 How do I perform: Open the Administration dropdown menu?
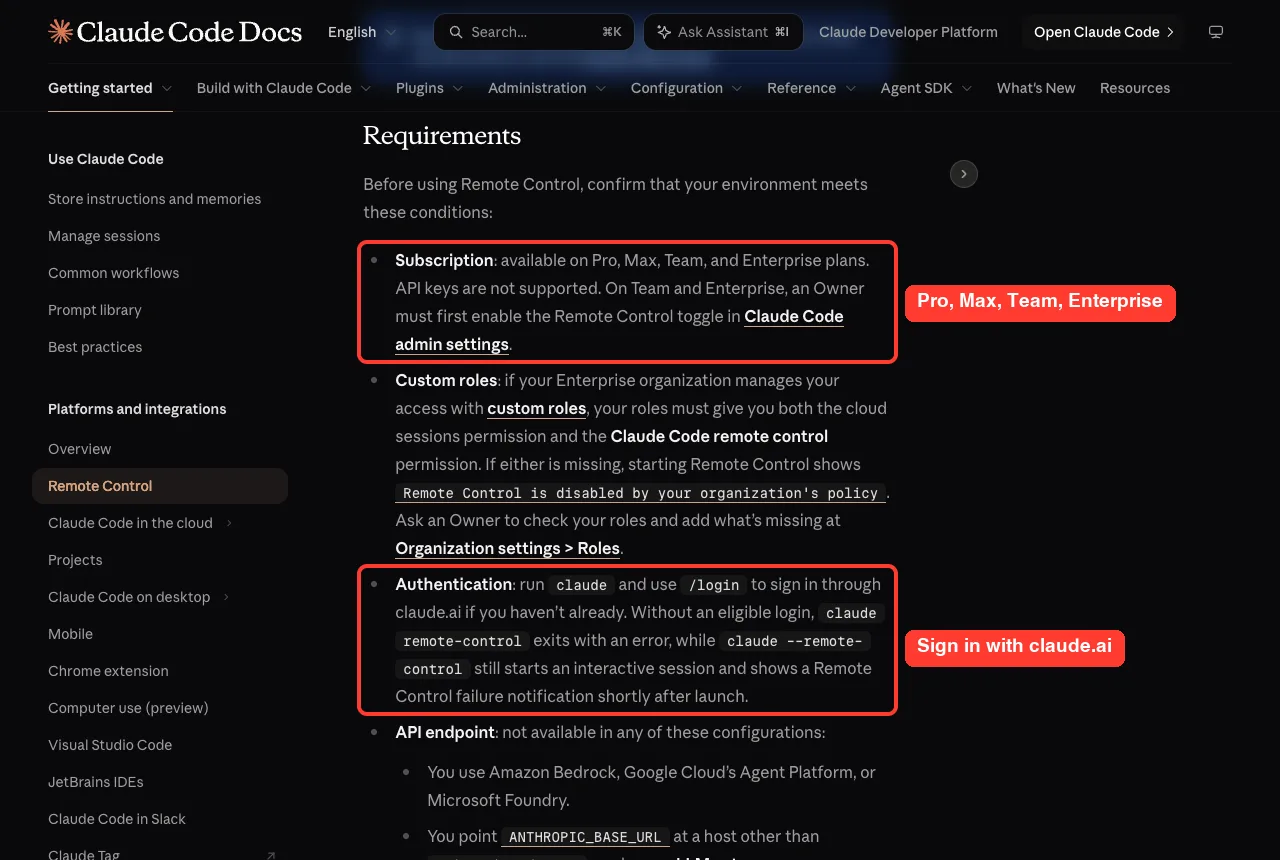coord(547,88)
